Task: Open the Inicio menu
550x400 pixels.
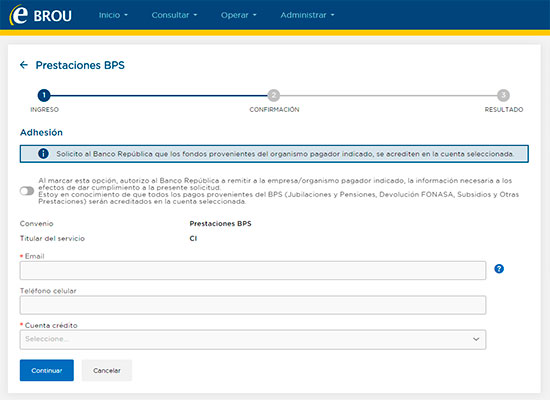Action: point(113,15)
